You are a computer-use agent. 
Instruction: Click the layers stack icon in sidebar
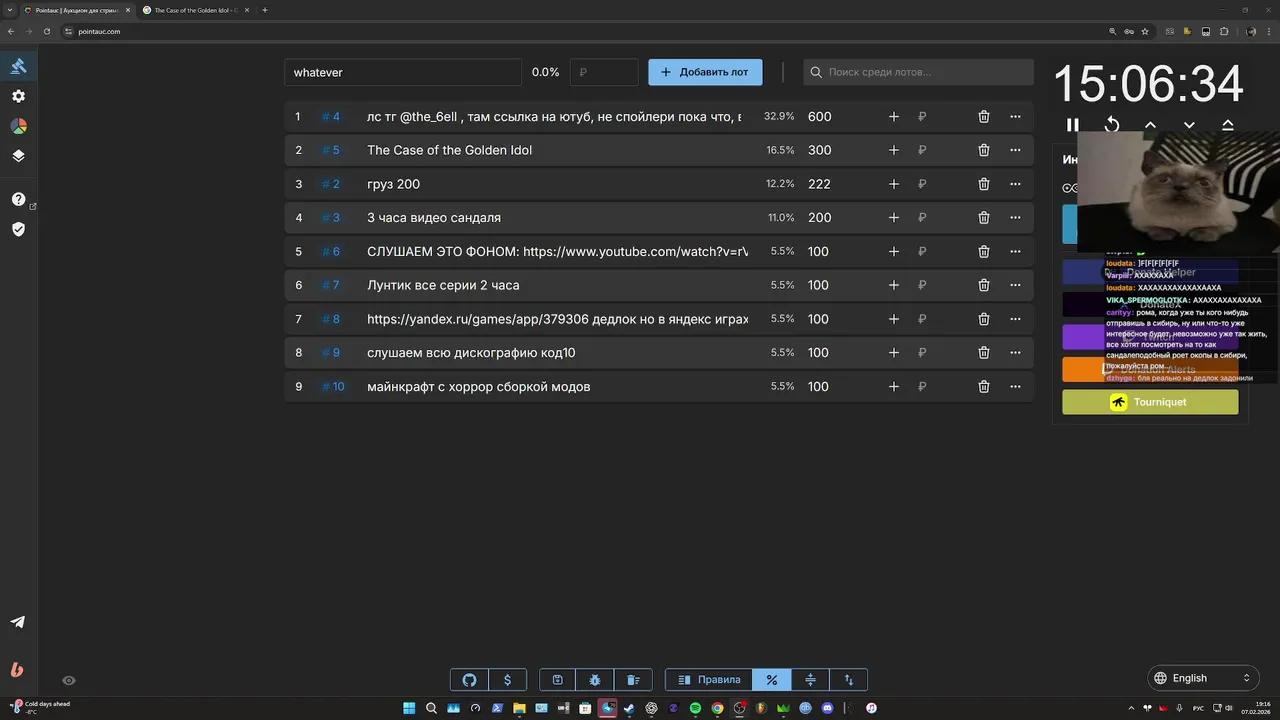tap(18, 156)
